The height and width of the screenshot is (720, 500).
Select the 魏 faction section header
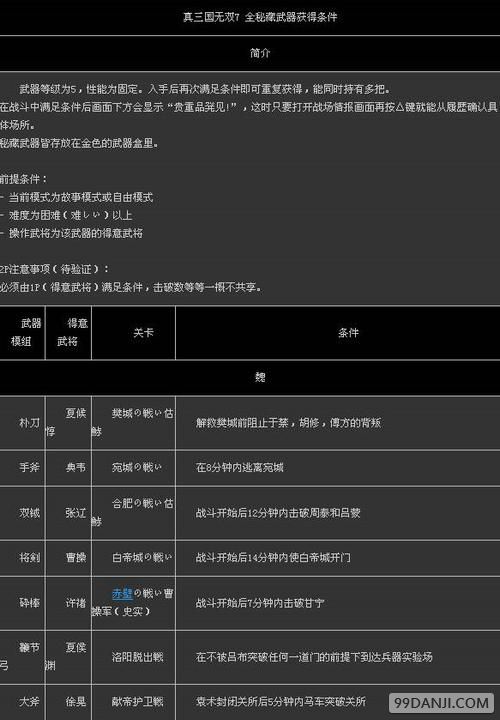(260, 377)
